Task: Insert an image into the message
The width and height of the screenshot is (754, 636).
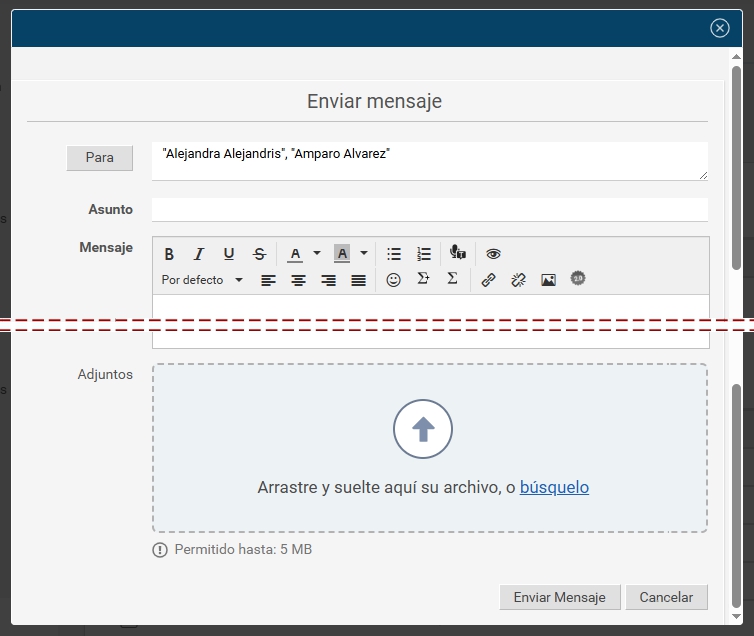Action: coord(548,280)
